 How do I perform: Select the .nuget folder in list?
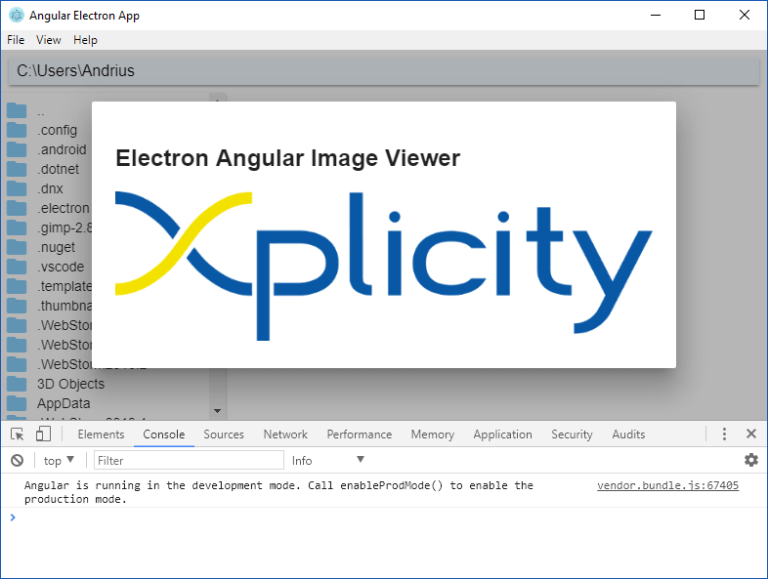point(56,247)
